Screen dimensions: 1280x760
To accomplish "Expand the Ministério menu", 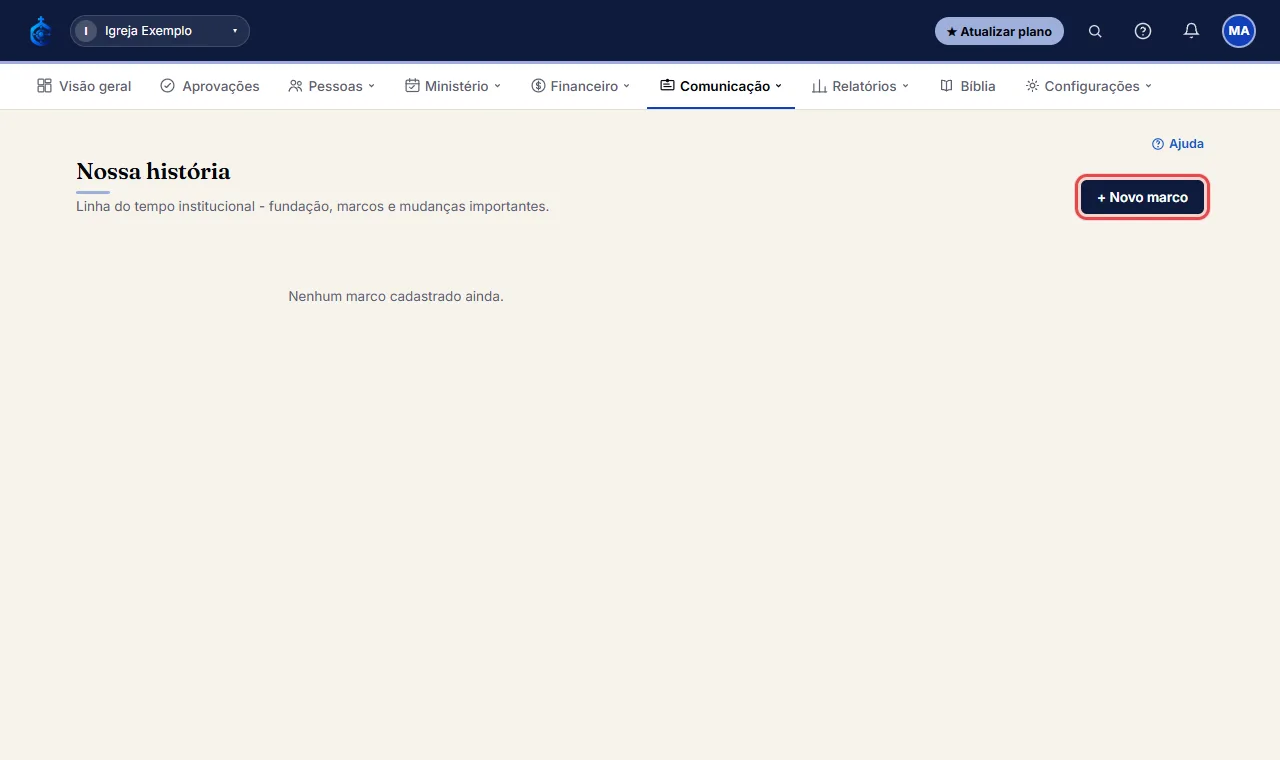I will tap(453, 86).
